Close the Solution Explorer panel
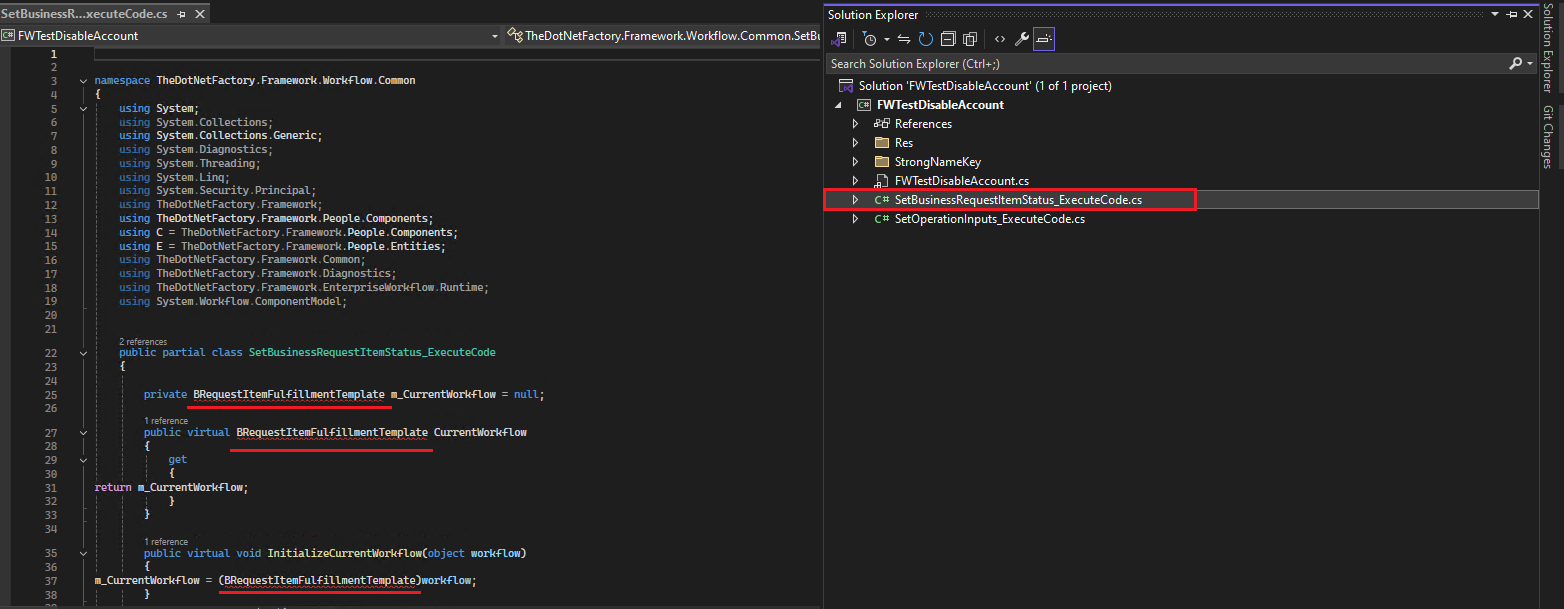This screenshot has height=609, width=1564. [1529, 14]
